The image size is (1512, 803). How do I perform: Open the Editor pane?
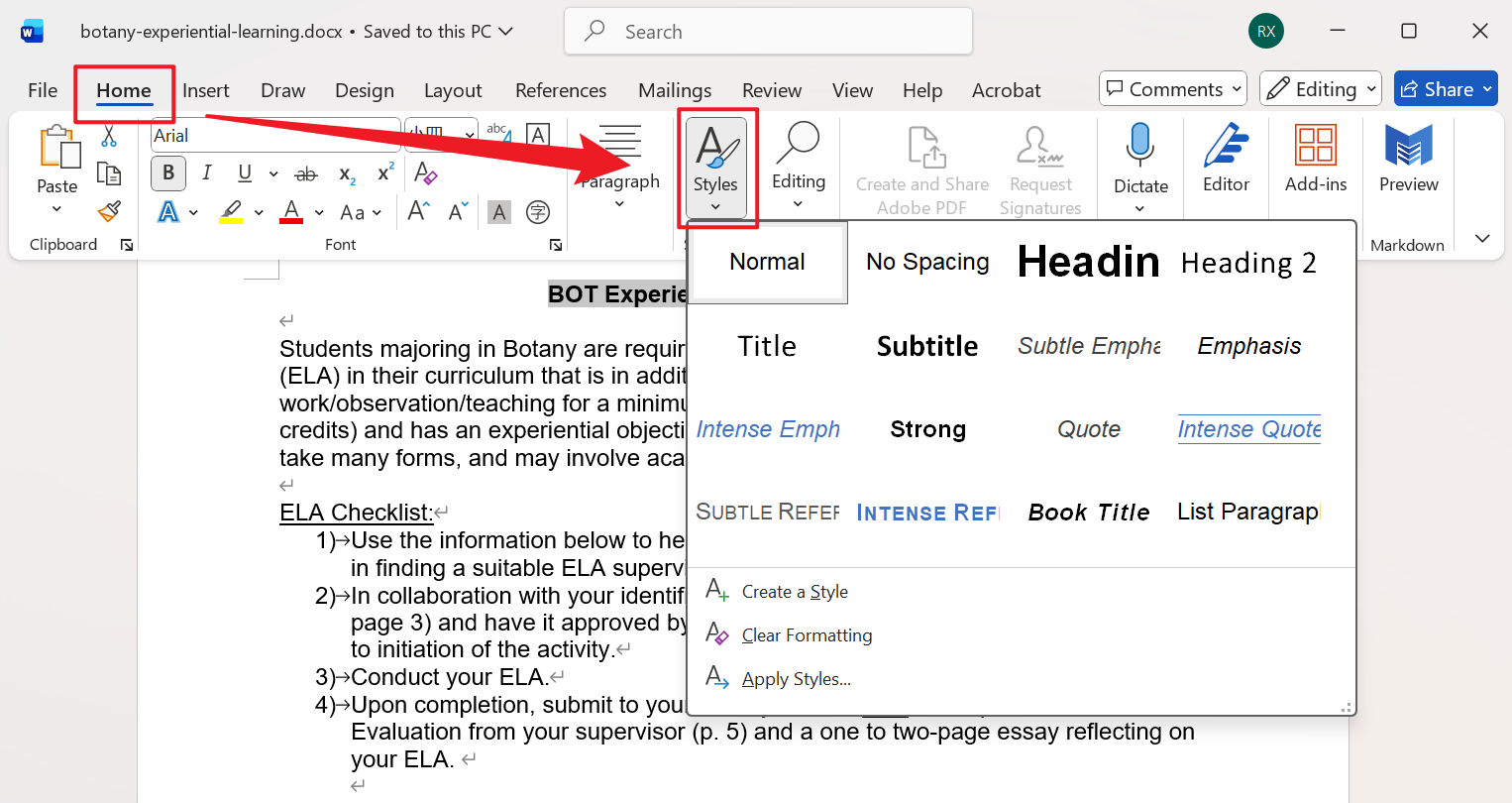point(1226,159)
